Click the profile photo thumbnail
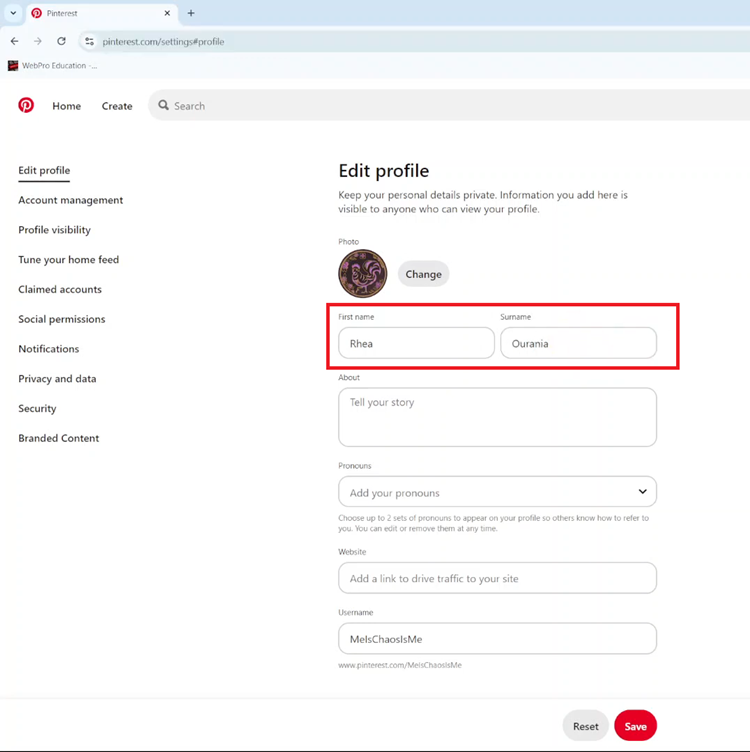Screen dimensions: 750x752 pyautogui.click(x=363, y=273)
